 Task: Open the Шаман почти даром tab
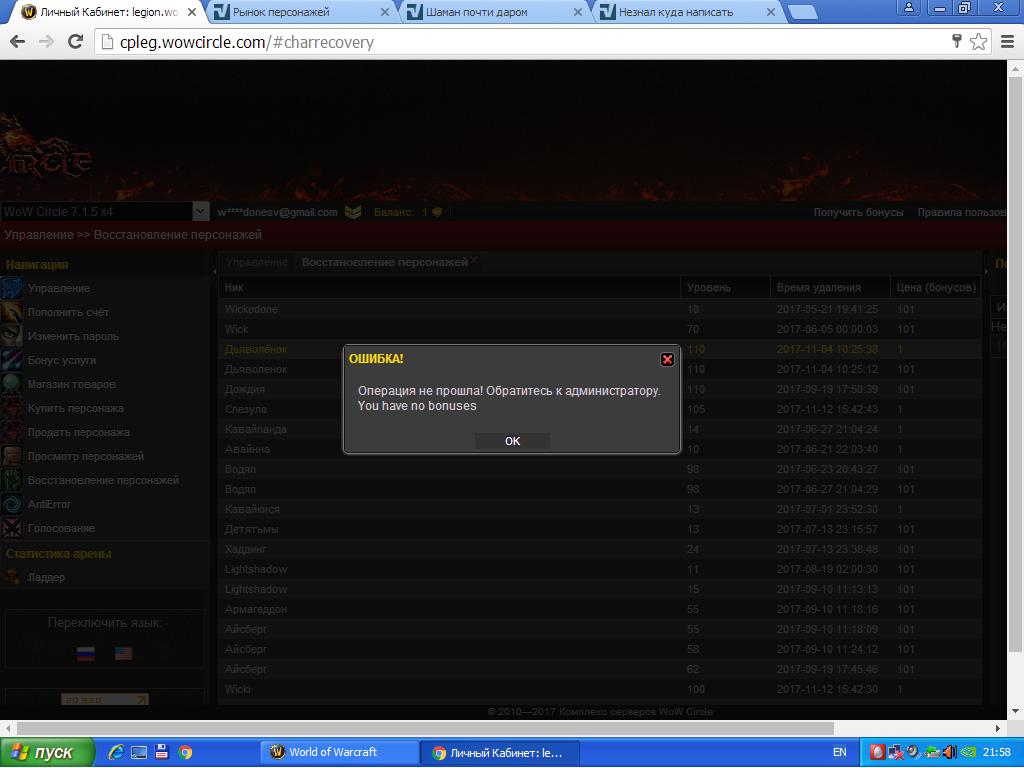tap(488, 12)
